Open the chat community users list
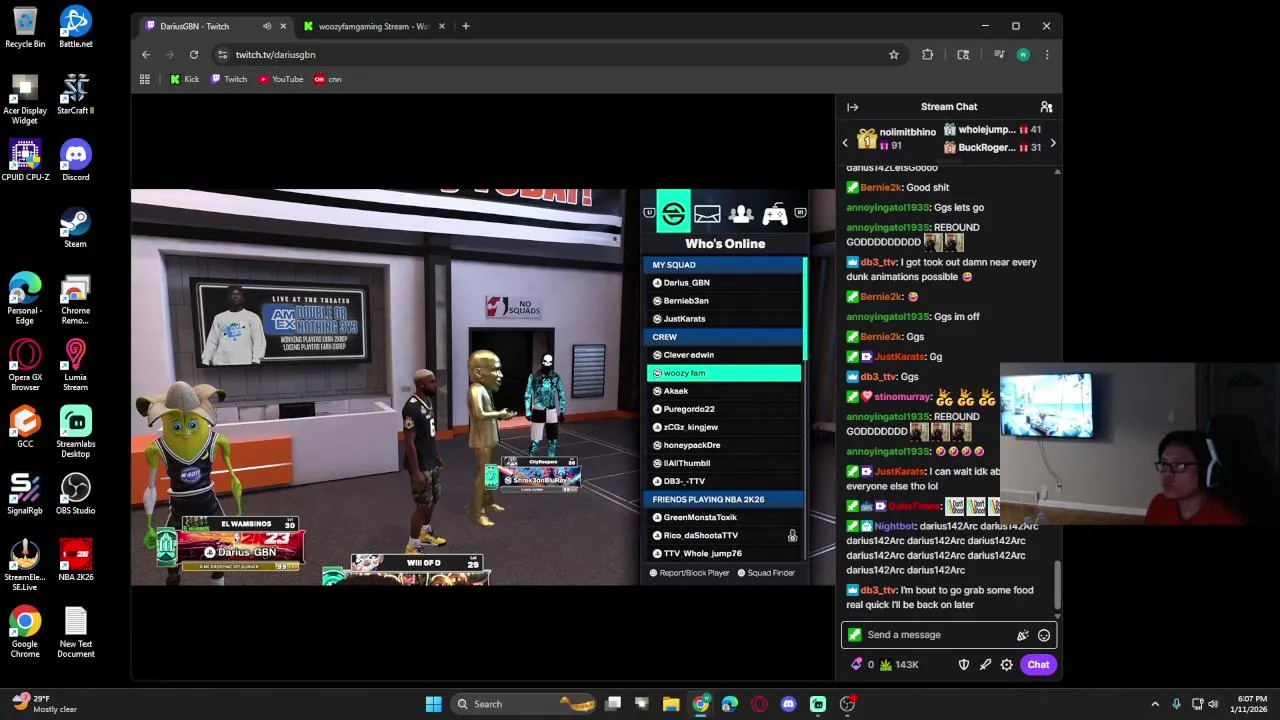The height and width of the screenshot is (720, 1280). point(1046,107)
